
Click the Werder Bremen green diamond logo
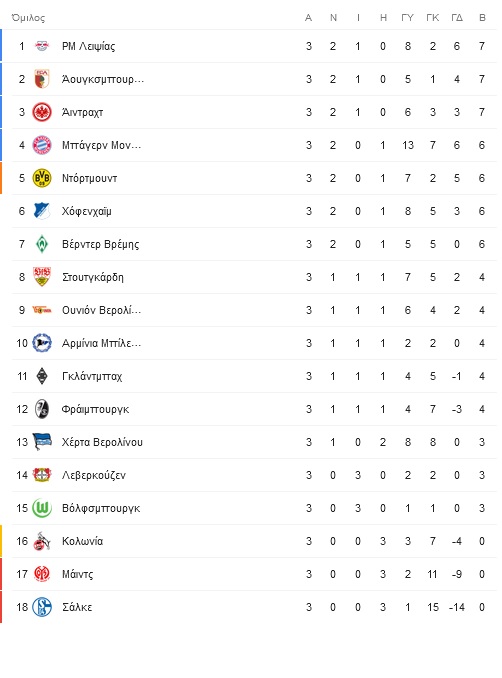pos(42,244)
